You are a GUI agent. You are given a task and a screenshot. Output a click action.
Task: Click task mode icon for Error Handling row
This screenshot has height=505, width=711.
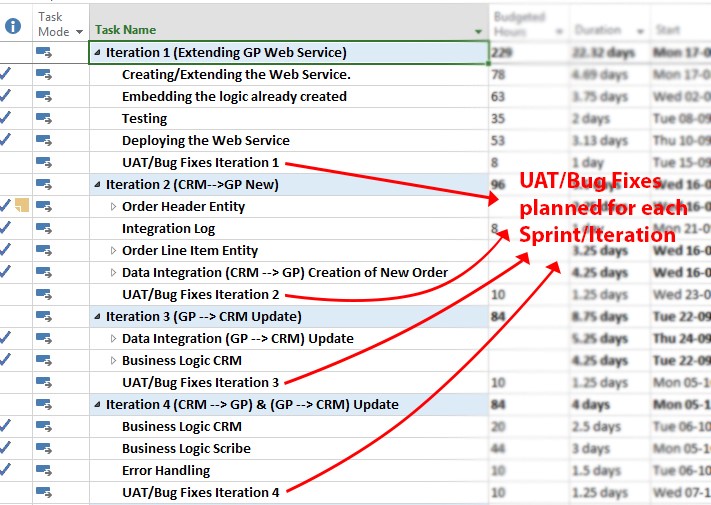pos(45,471)
